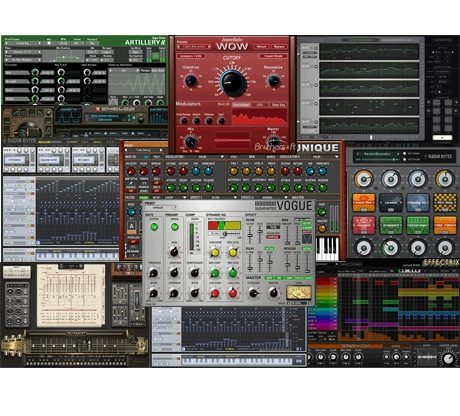Turn the red Low Comp knob in Vogue
This screenshot has width=460, height=416.
[215, 293]
